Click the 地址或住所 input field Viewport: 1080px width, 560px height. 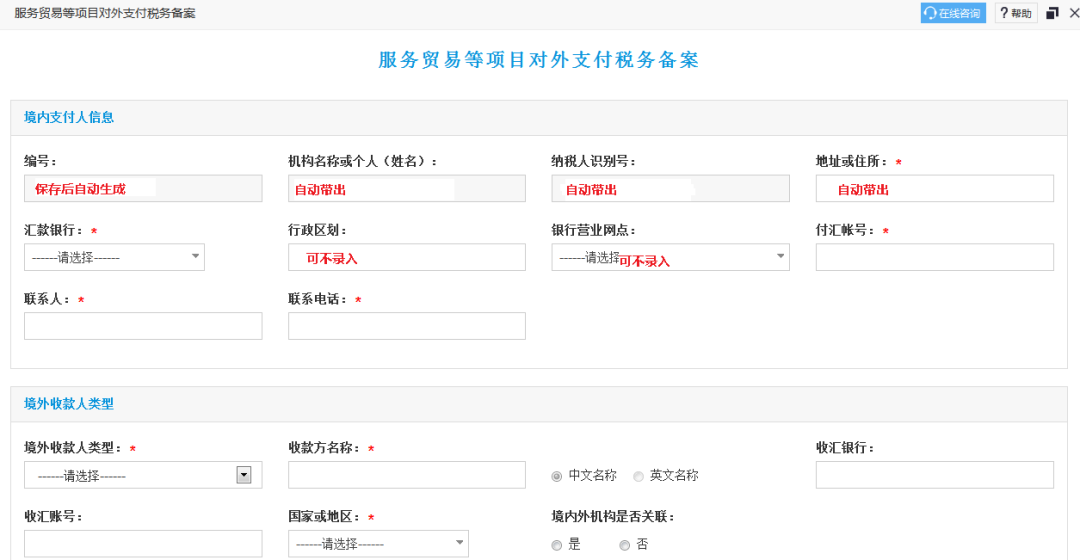[x=935, y=189]
